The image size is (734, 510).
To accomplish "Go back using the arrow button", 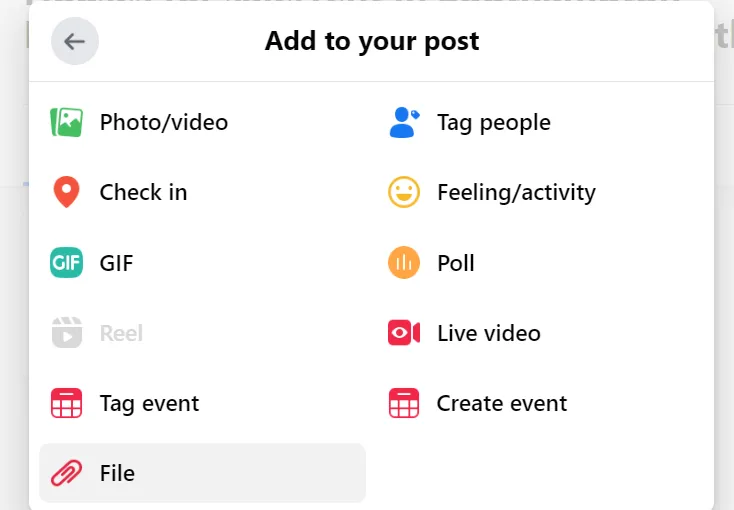I will click(75, 41).
